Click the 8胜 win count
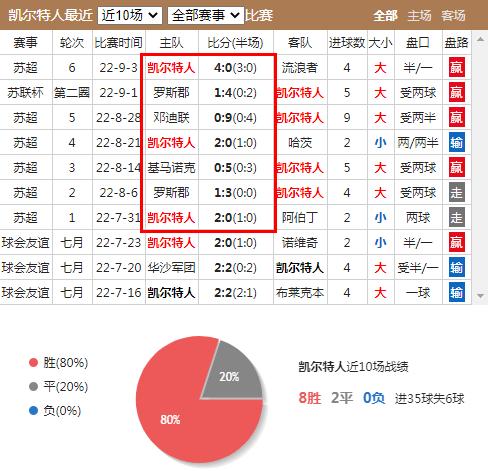 310,398
